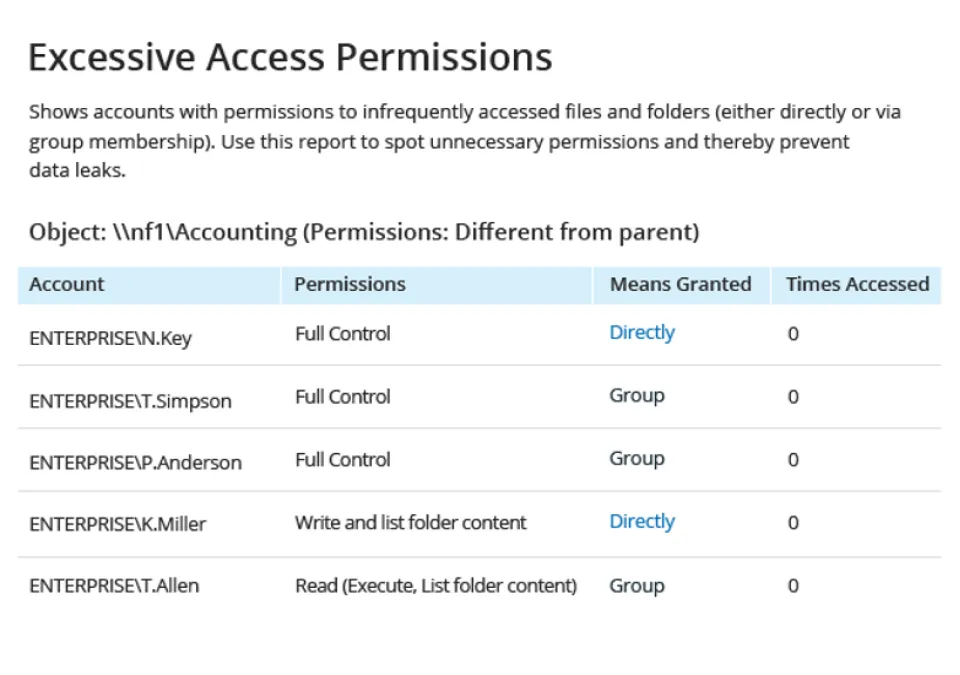Click the ENTERPRISE\T.Simpson account cell
Image resolution: width=960 pixels, height=675 pixels.
click(130, 402)
